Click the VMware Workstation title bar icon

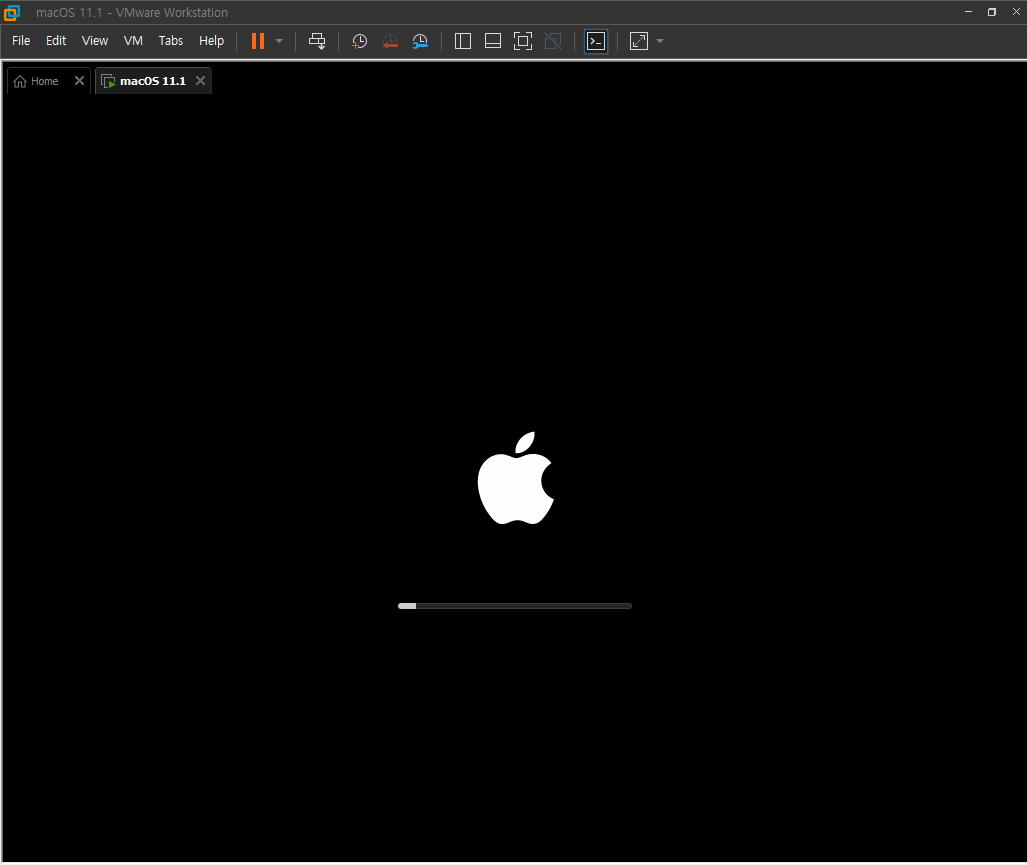[x=12, y=12]
